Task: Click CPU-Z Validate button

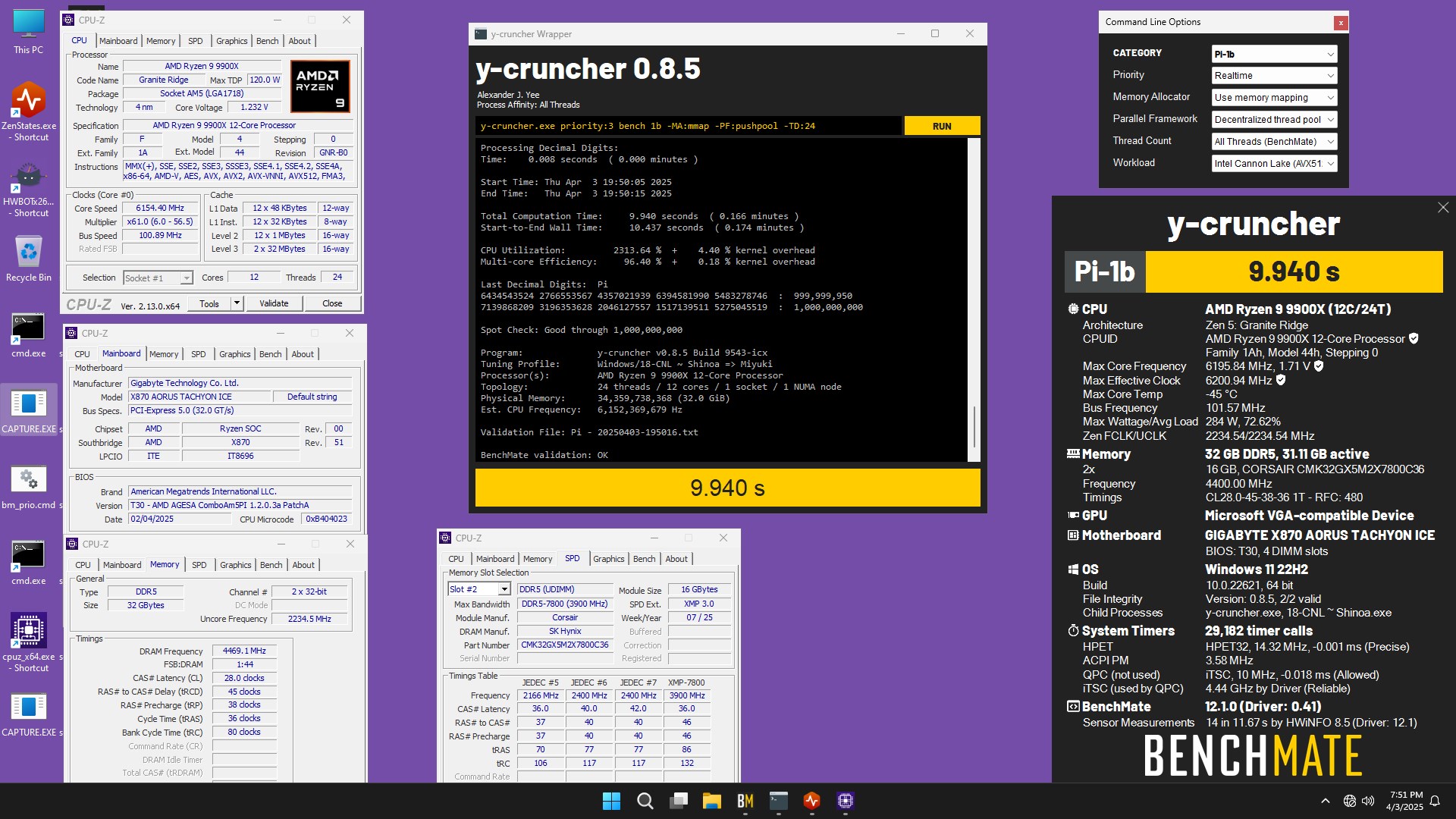Action: tap(274, 303)
